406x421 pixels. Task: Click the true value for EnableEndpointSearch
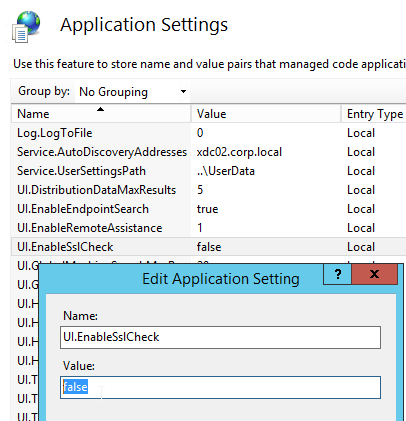coord(207,209)
